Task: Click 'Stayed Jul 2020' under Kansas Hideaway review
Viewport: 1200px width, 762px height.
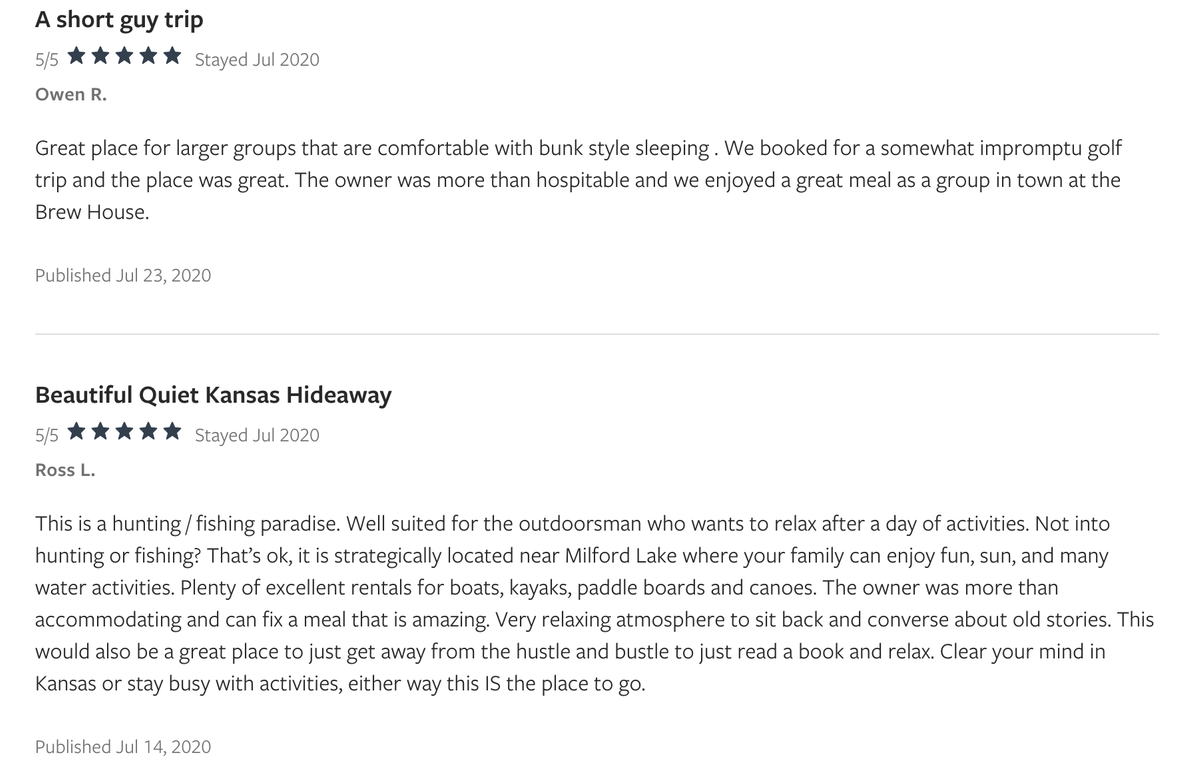Action: click(257, 435)
